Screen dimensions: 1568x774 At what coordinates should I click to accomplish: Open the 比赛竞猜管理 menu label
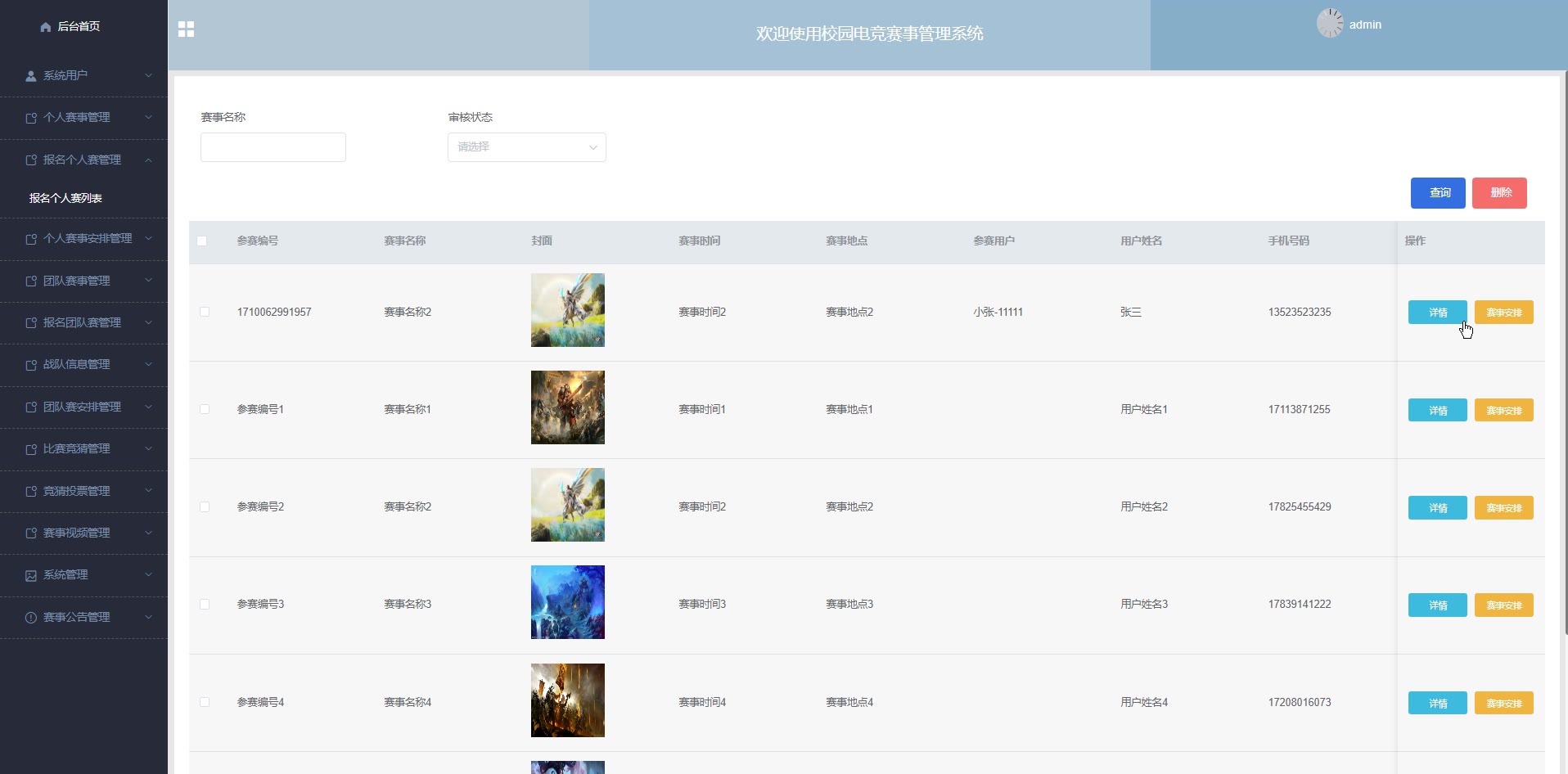[77, 448]
